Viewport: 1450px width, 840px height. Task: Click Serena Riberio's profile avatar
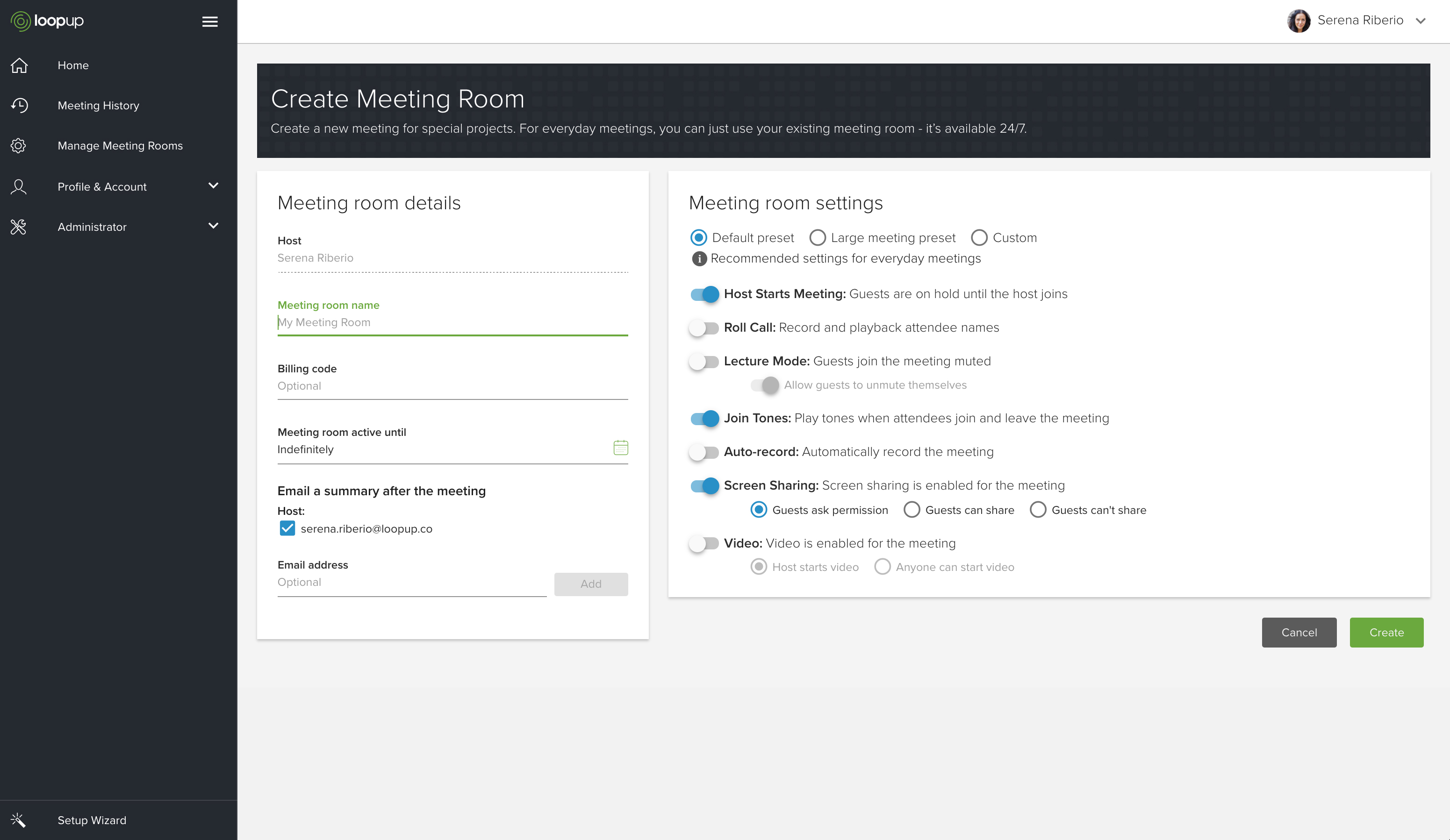coord(1298,21)
